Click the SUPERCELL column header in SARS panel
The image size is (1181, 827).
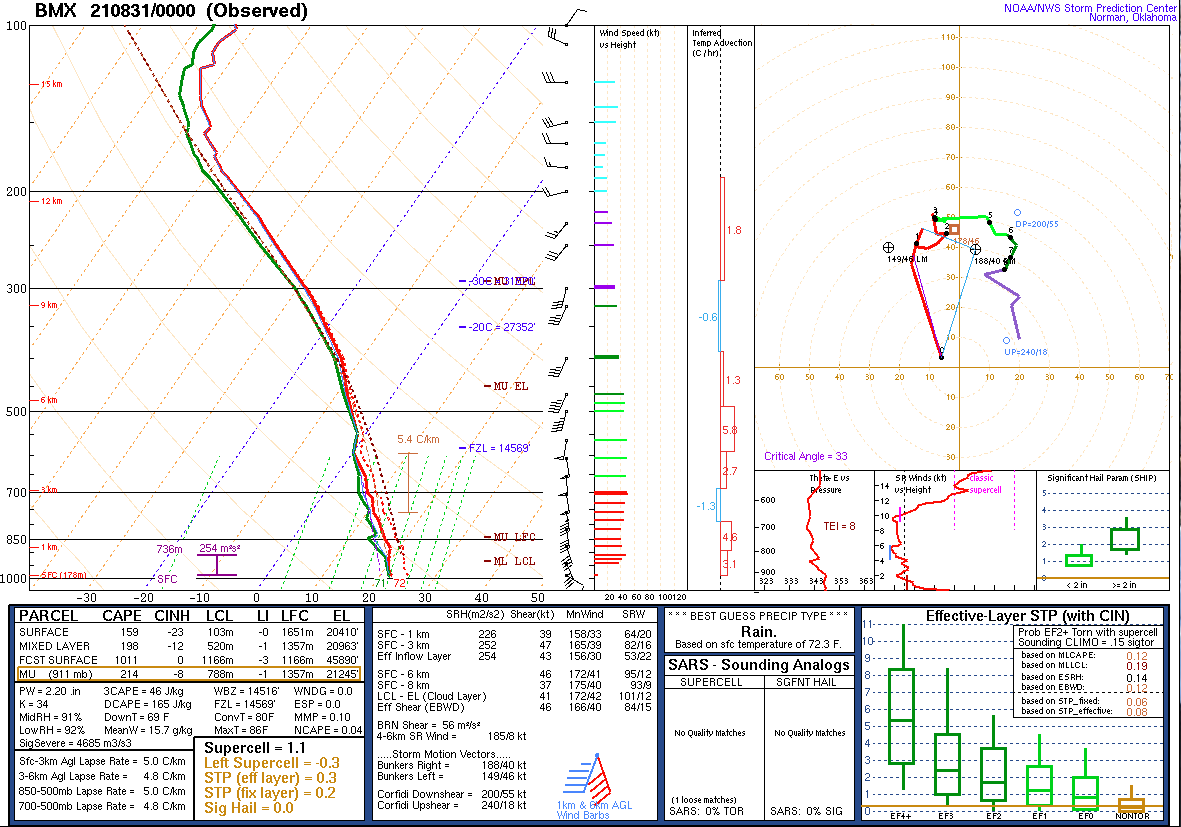click(710, 682)
